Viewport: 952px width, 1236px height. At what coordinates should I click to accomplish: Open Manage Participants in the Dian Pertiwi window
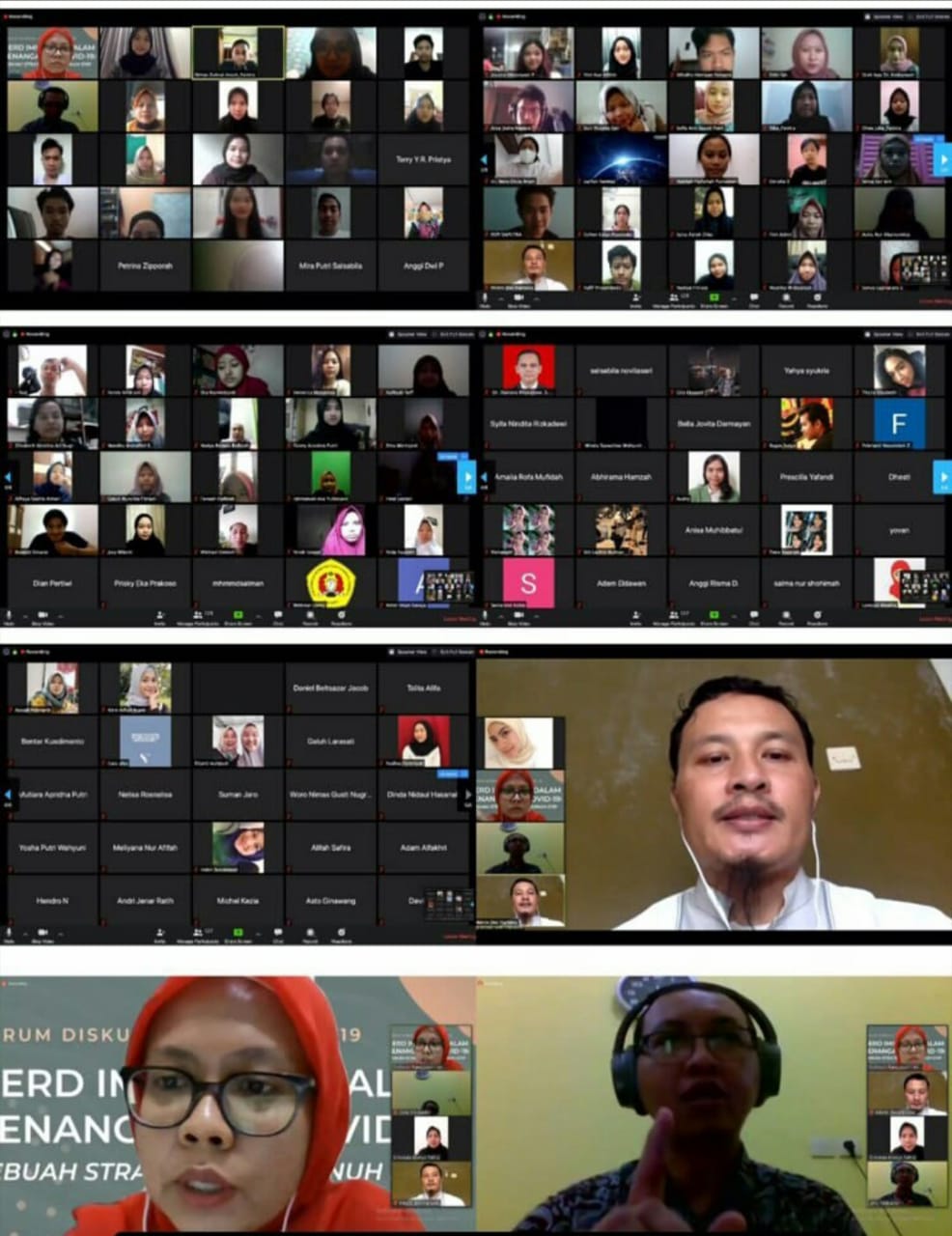(200, 616)
